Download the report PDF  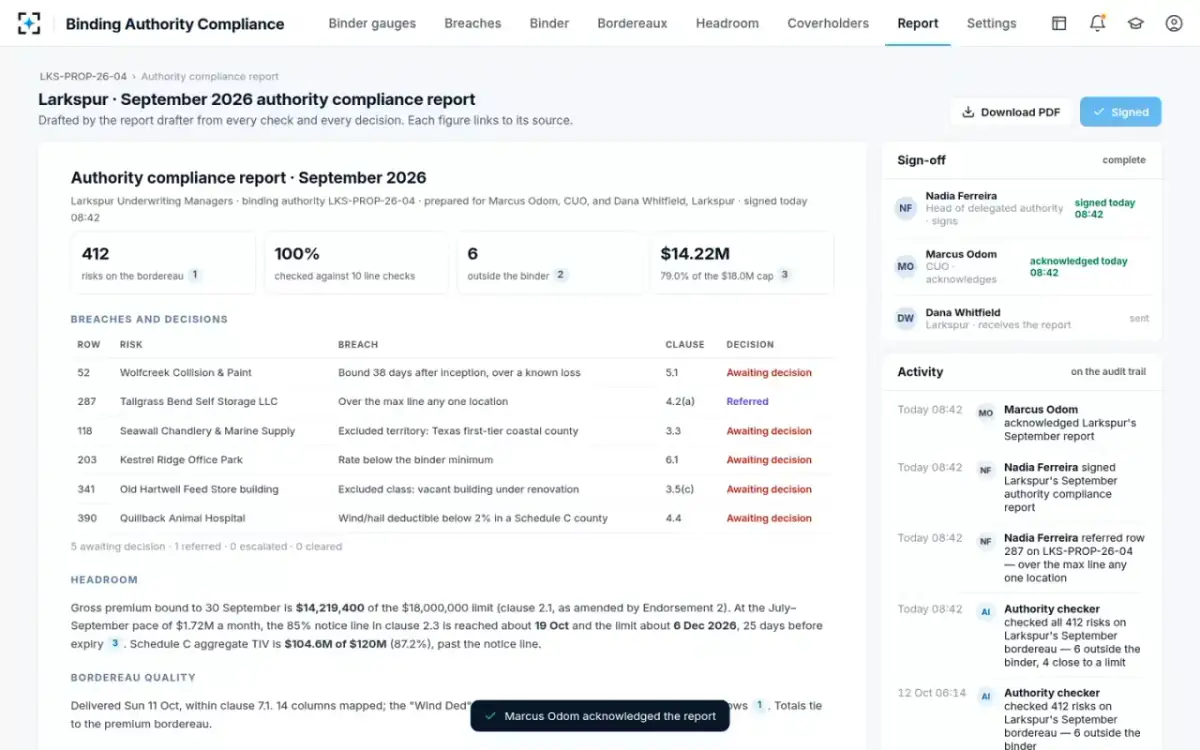1011,112
